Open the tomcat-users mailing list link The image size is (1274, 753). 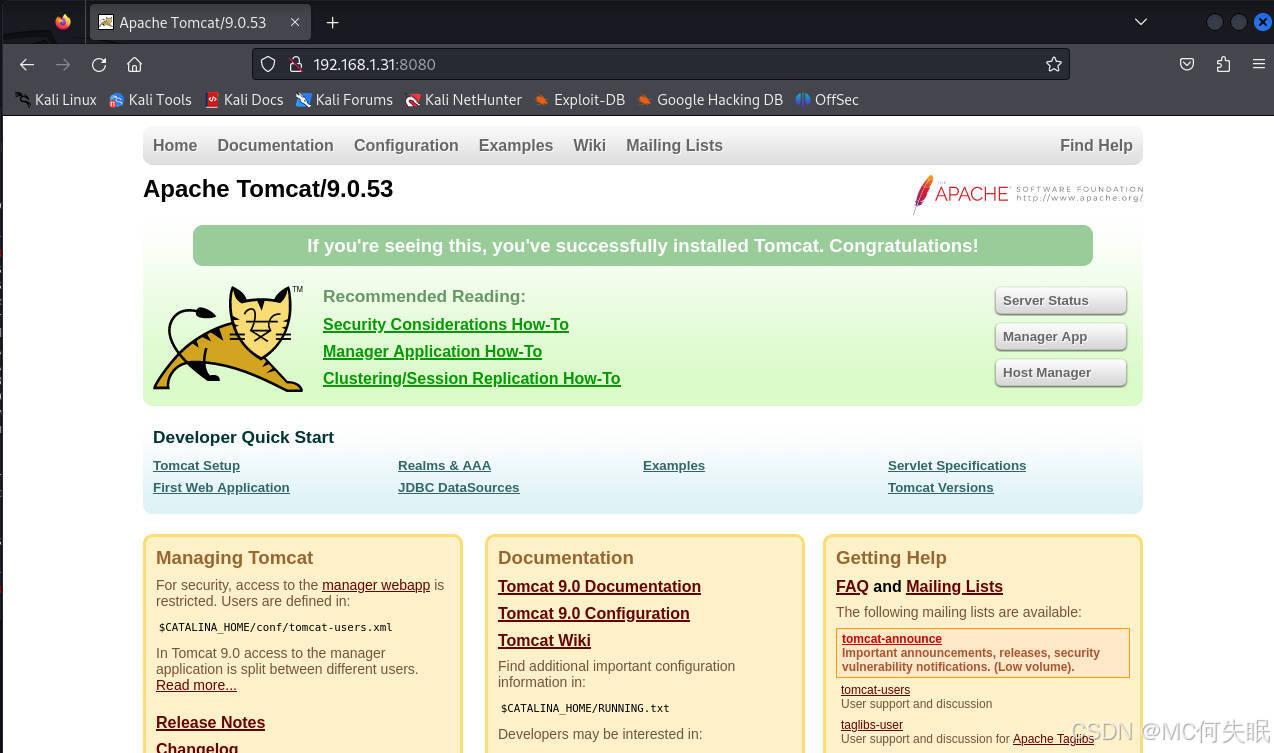coord(875,690)
